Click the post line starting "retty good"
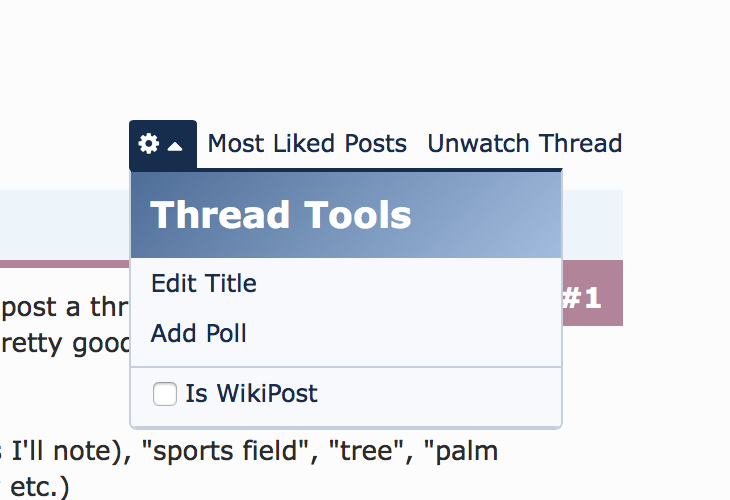The image size is (730, 500). [x=65, y=345]
